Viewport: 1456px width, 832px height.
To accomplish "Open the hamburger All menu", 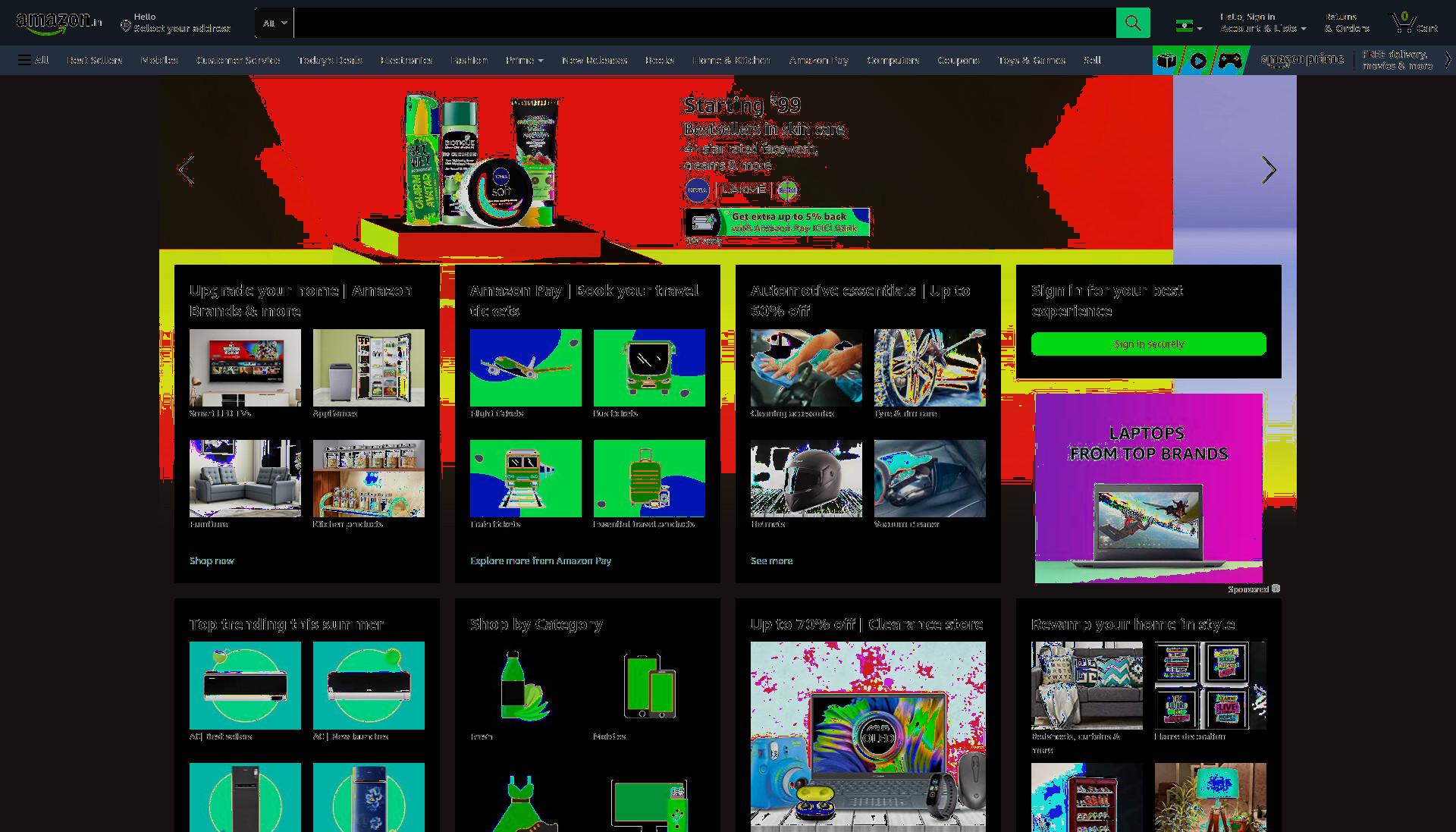I will point(33,60).
